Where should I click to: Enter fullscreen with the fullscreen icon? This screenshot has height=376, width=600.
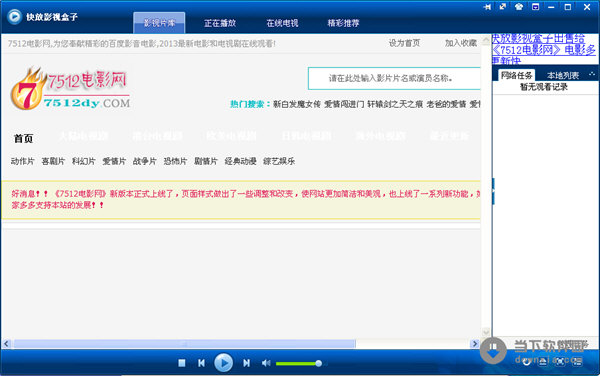pos(560,361)
